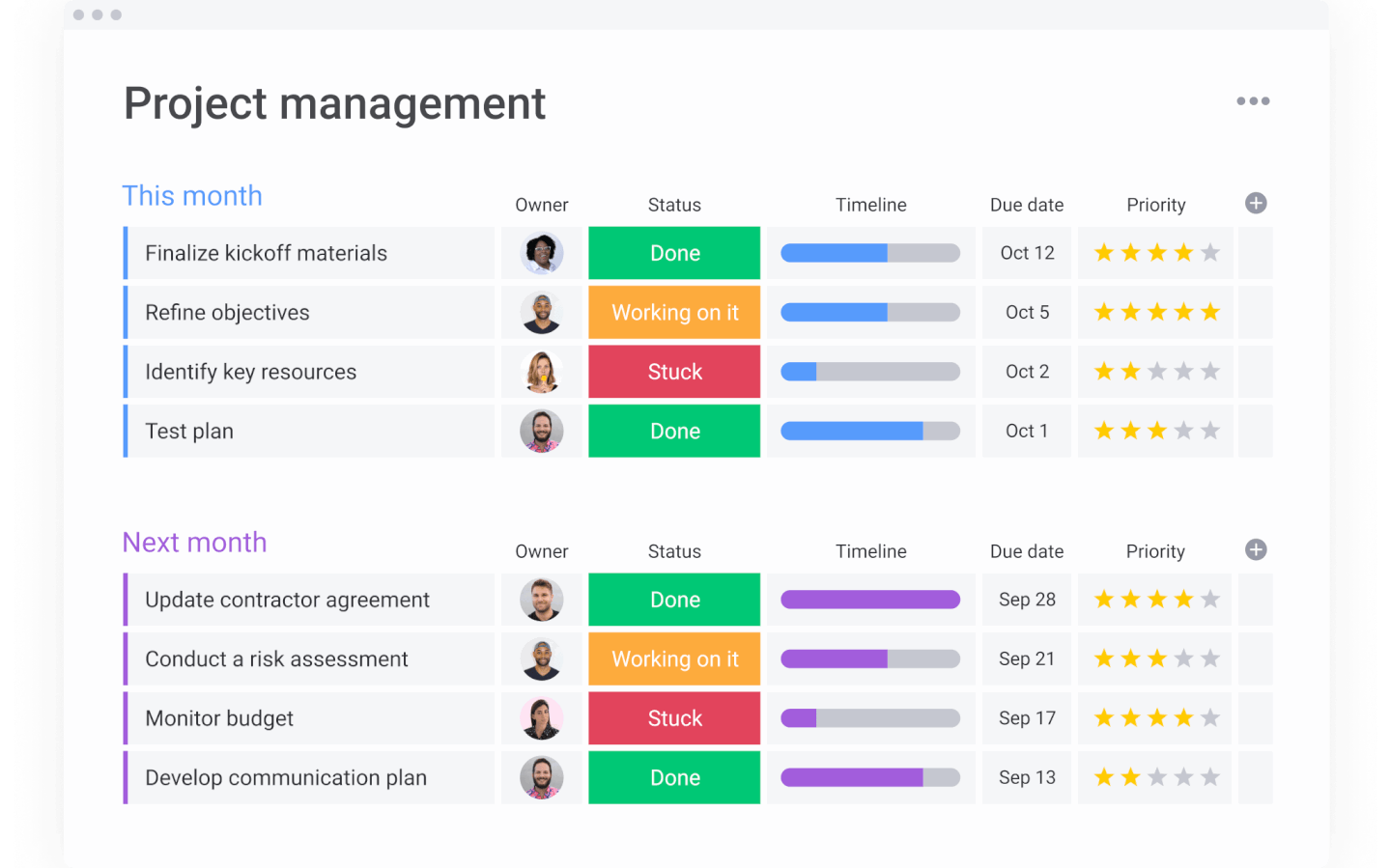Edit the Oct 1 due date cell
This screenshot has width=1391, height=868.
coord(1027,431)
